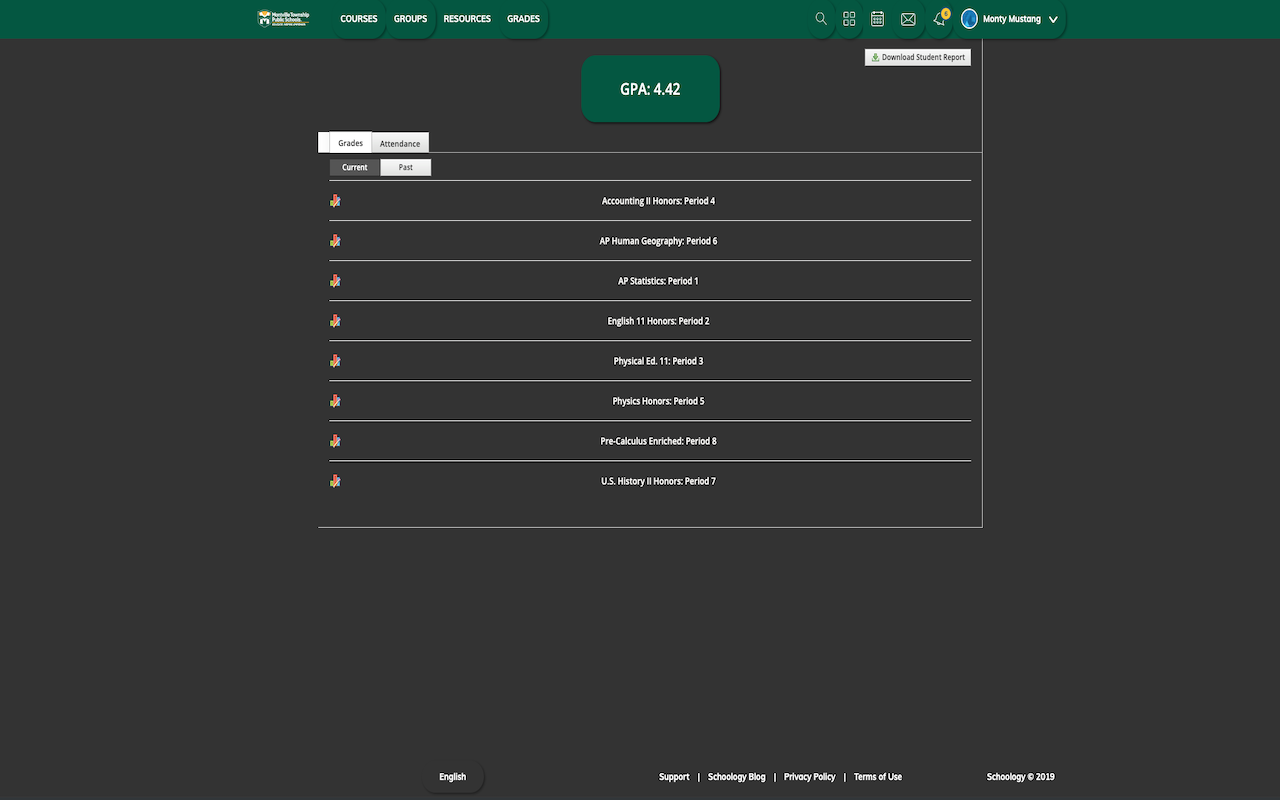
Task: Select the Current grades toggle
Action: point(355,167)
